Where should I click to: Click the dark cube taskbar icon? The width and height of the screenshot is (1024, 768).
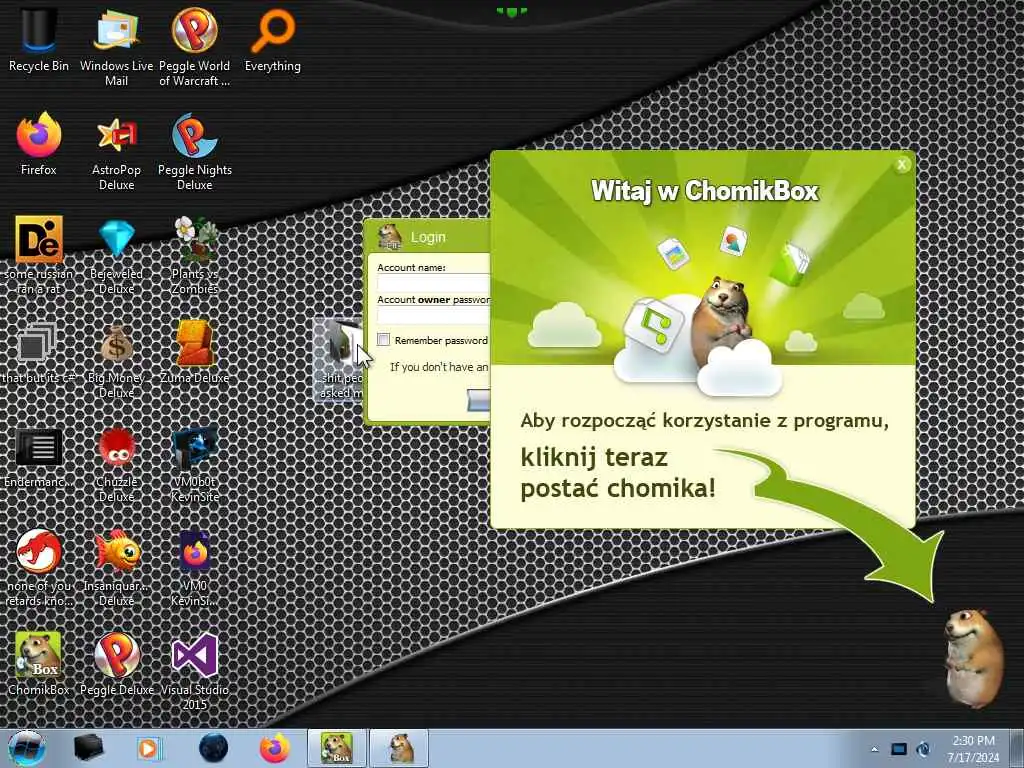89,748
